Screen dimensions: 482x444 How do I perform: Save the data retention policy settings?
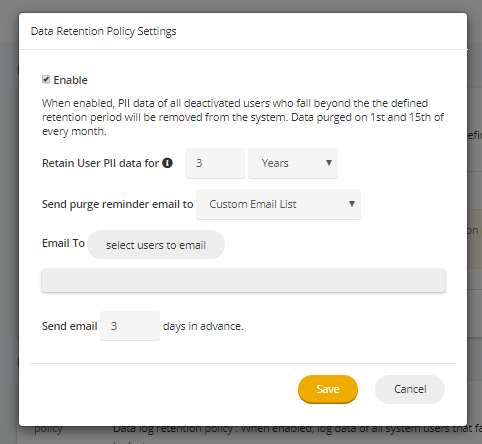pos(328,389)
